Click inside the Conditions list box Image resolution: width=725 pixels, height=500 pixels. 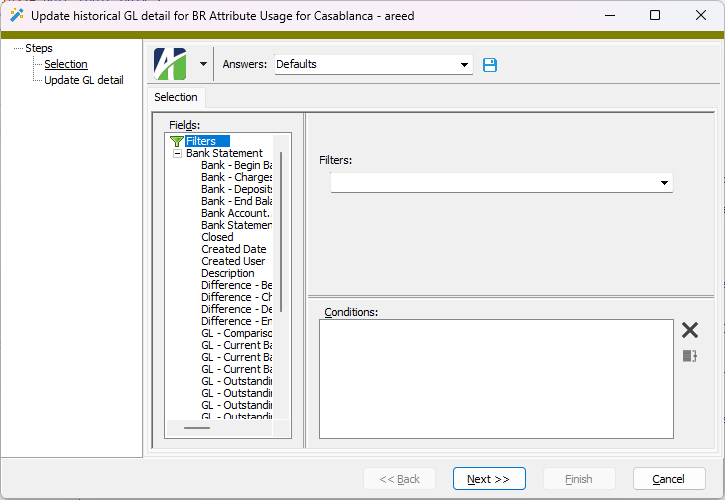(x=496, y=379)
